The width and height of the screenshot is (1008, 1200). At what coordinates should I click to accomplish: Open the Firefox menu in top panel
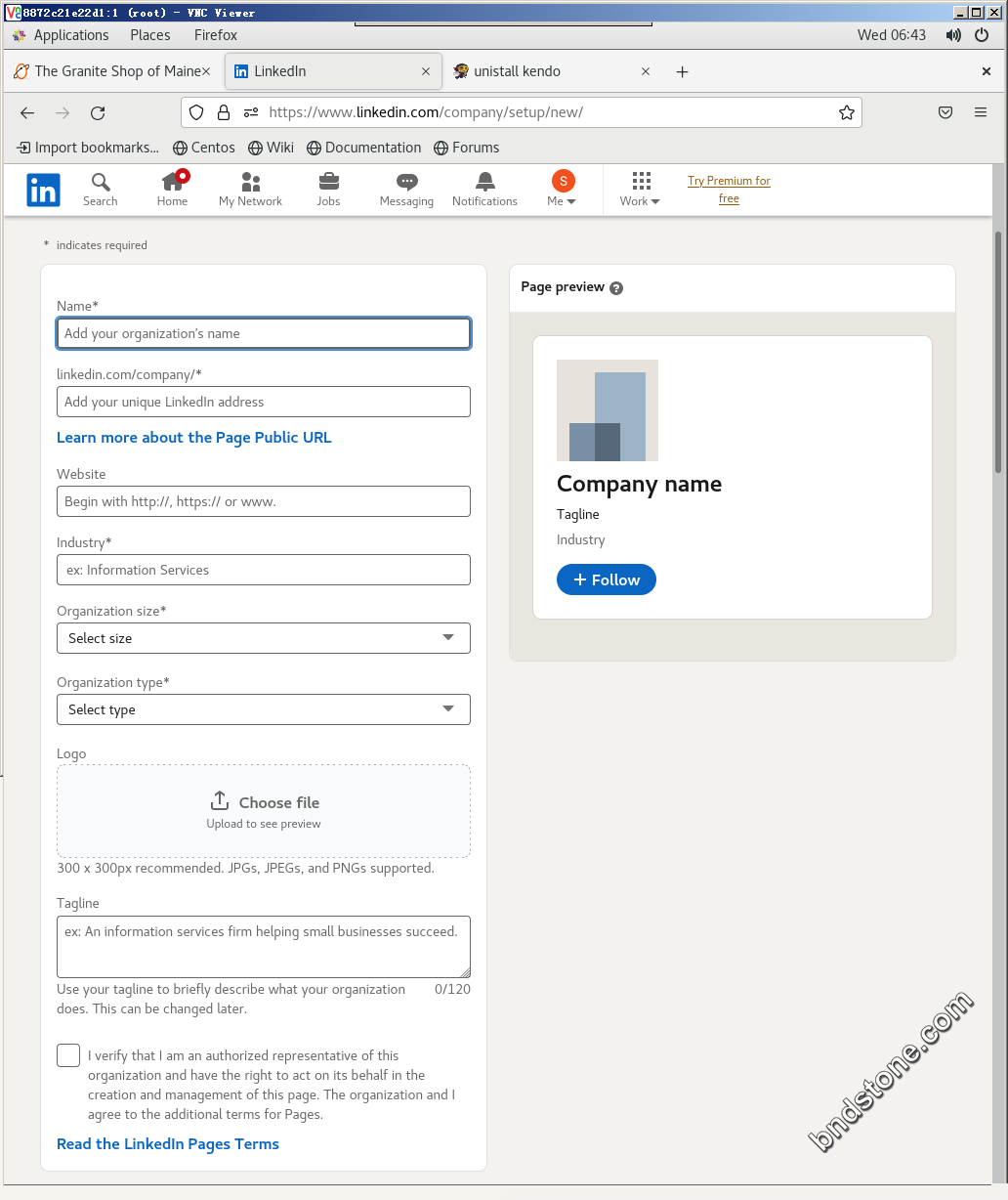pyautogui.click(x=216, y=35)
